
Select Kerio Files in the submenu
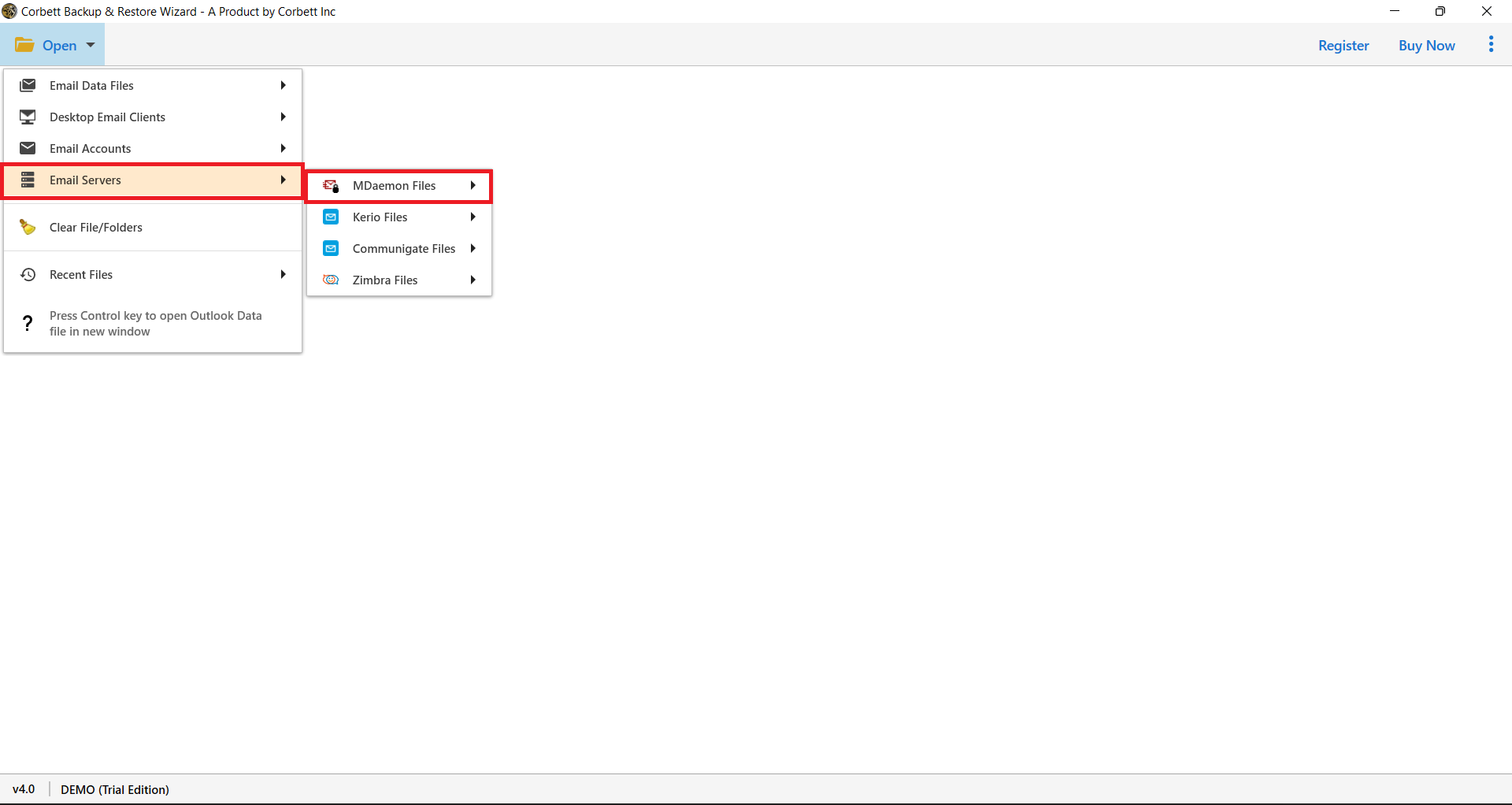point(399,217)
